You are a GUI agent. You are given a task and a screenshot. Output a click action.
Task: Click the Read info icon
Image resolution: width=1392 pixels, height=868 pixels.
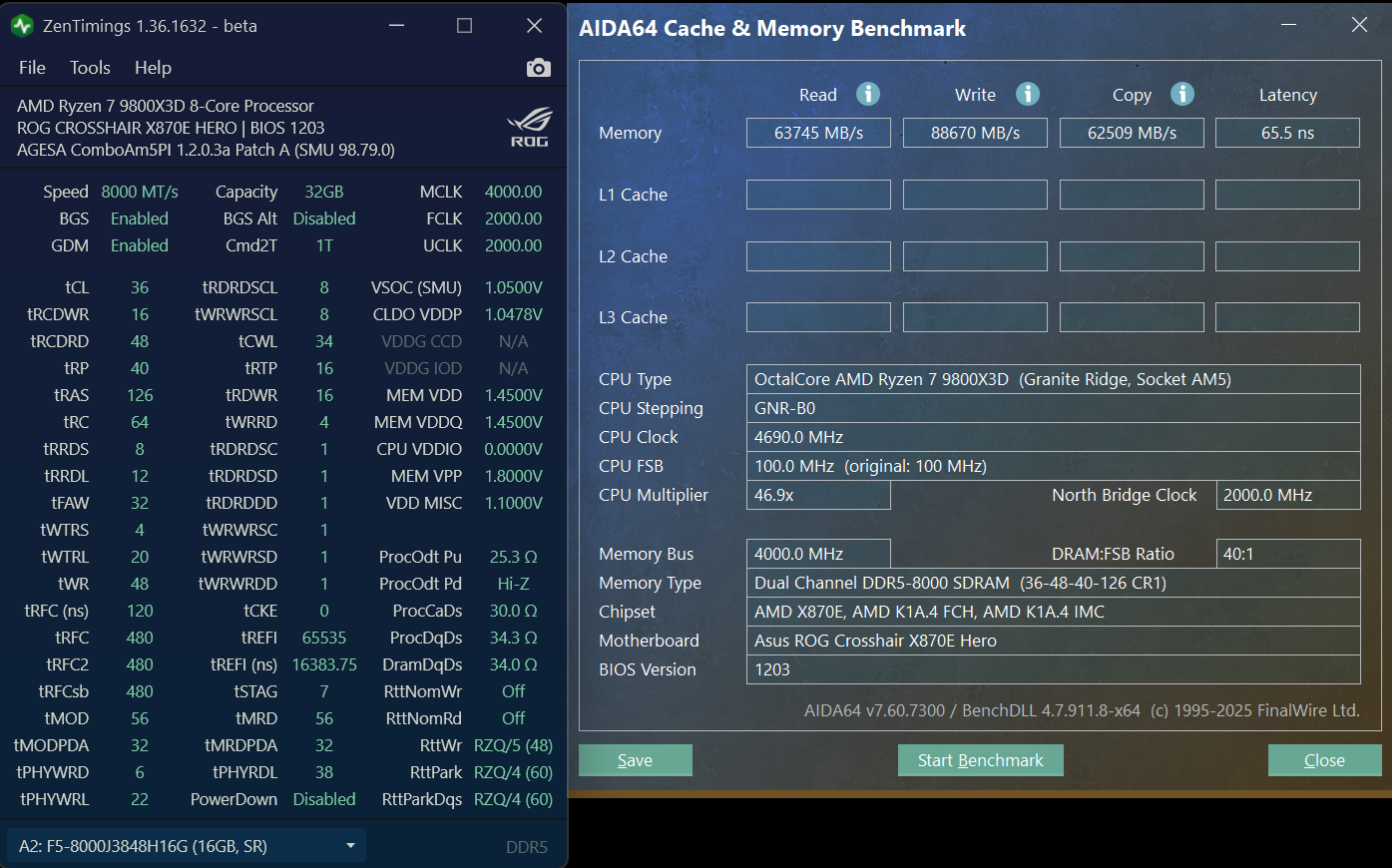pyautogui.click(x=868, y=94)
